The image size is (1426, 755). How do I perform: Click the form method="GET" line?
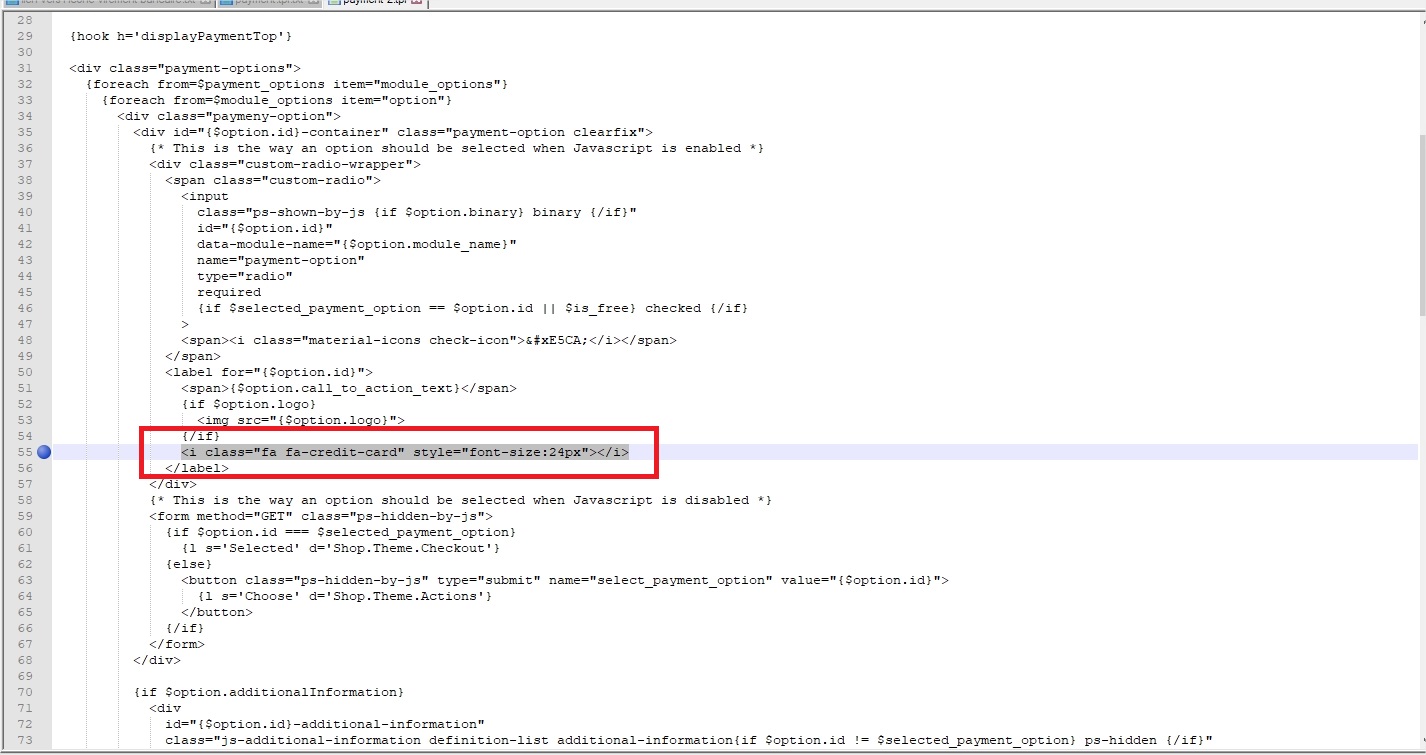click(321, 516)
